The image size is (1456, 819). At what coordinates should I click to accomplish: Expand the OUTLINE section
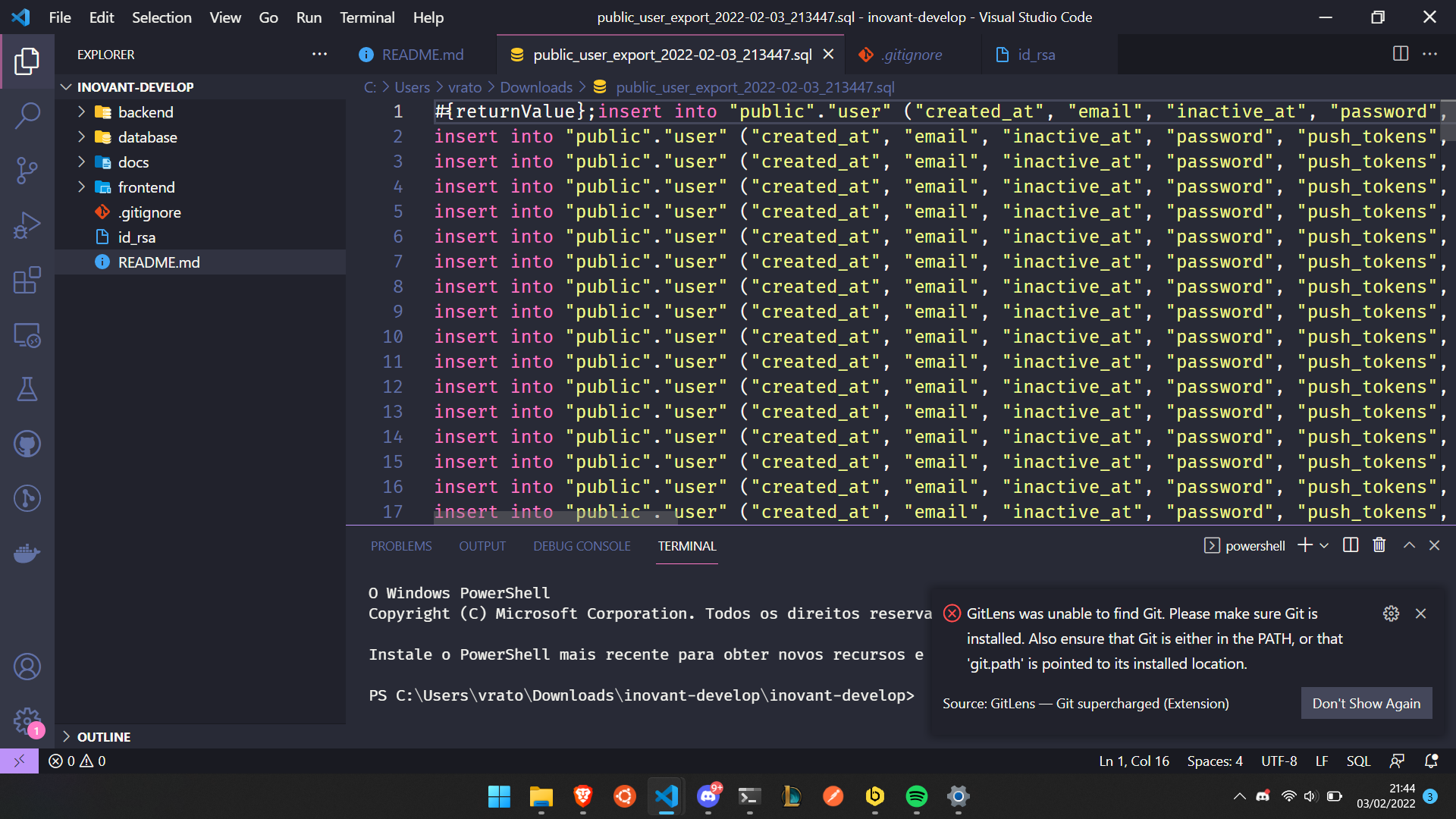pyautogui.click(x=66, y=736)
